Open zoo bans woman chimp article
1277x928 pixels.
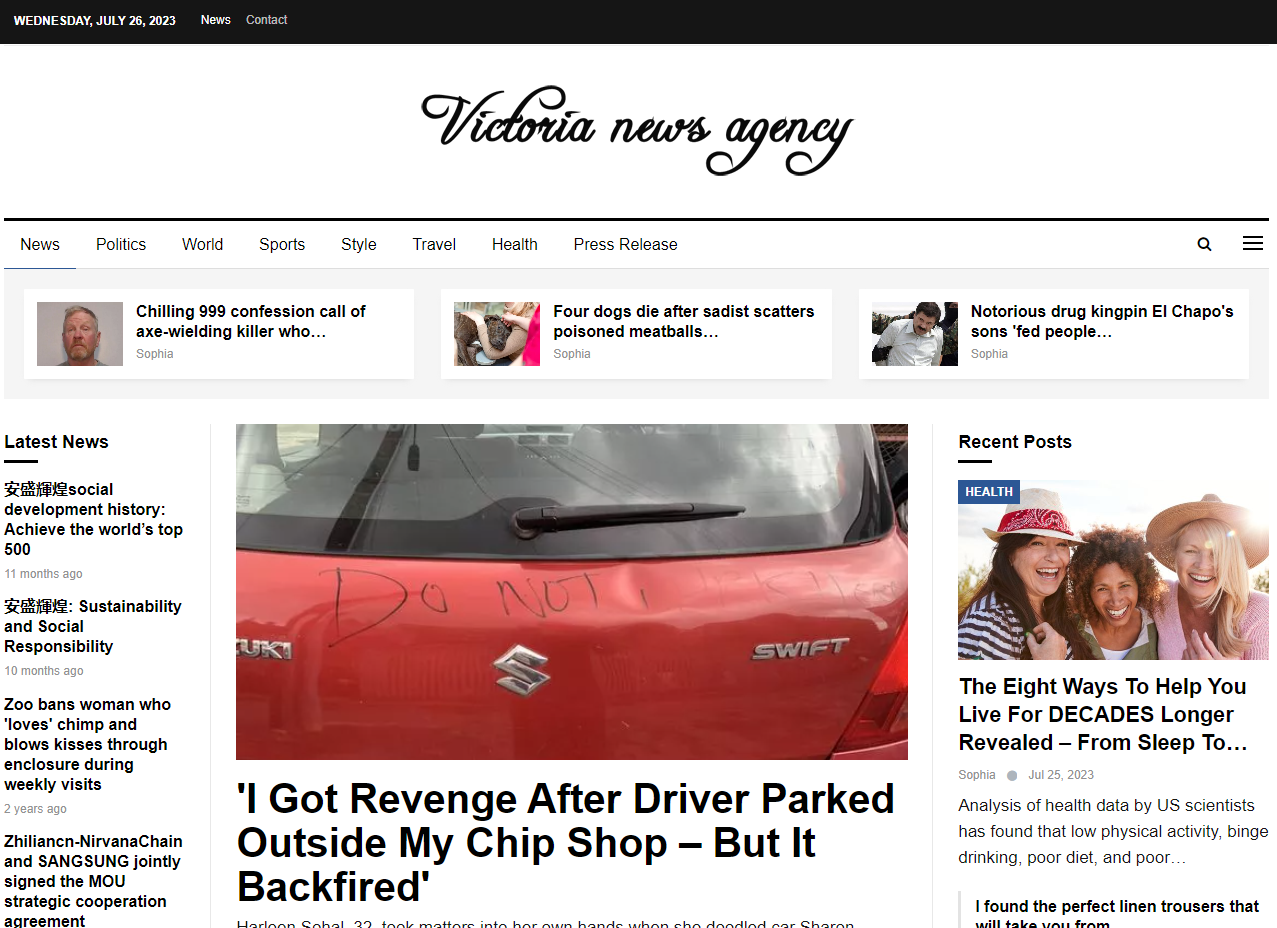tap(87, 744)
